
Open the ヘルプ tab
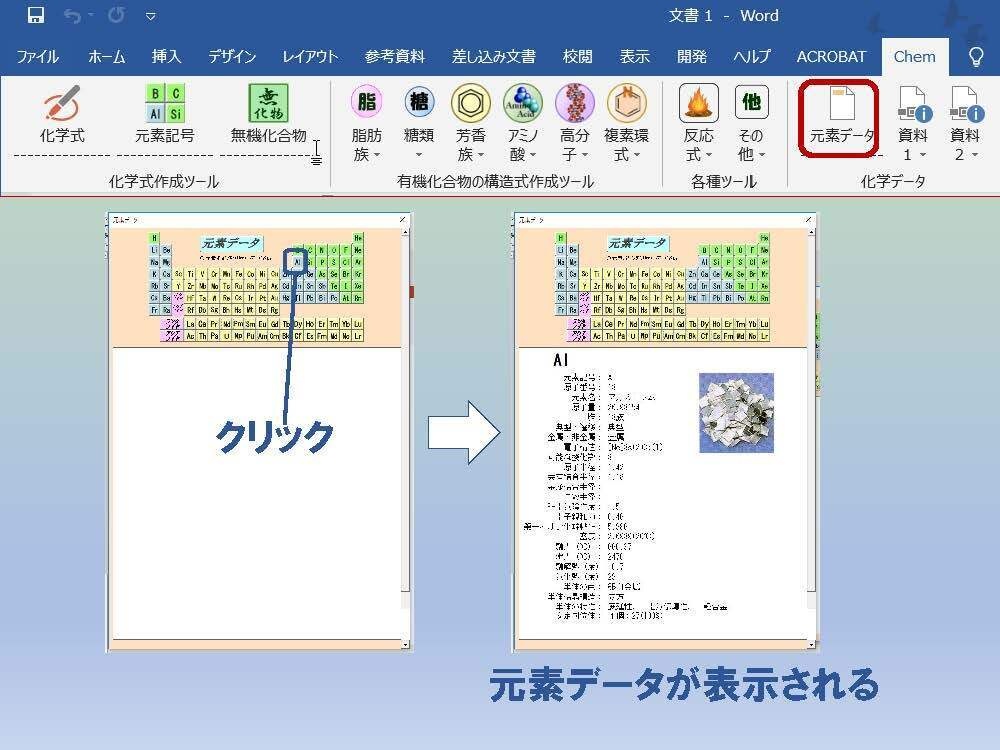tap(751, 57)
